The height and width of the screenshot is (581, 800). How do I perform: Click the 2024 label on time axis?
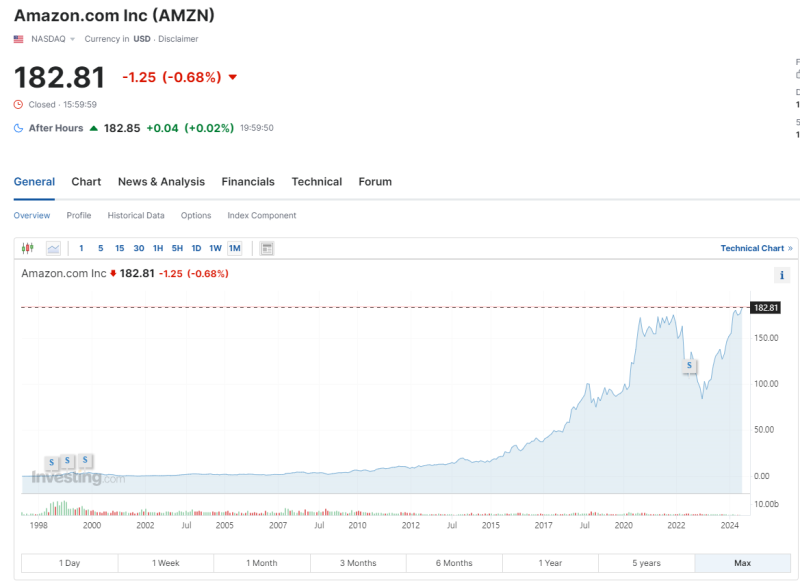[x=730, y=525]
